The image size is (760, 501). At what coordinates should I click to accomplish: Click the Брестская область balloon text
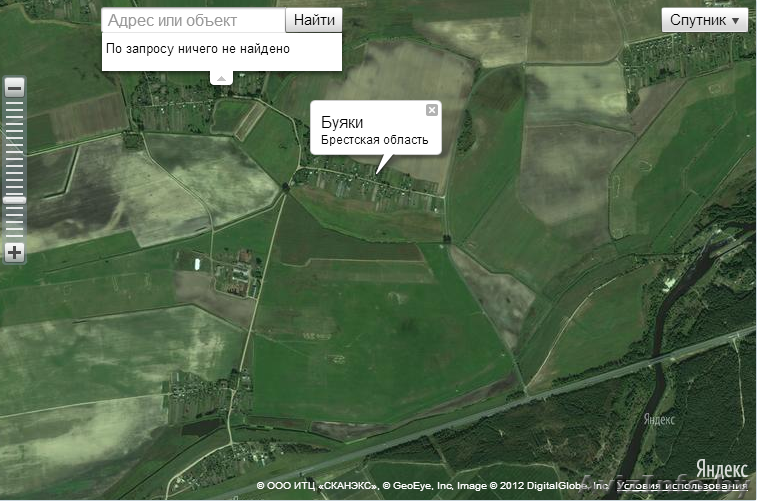pyautogui.click(x=375, y=140)
